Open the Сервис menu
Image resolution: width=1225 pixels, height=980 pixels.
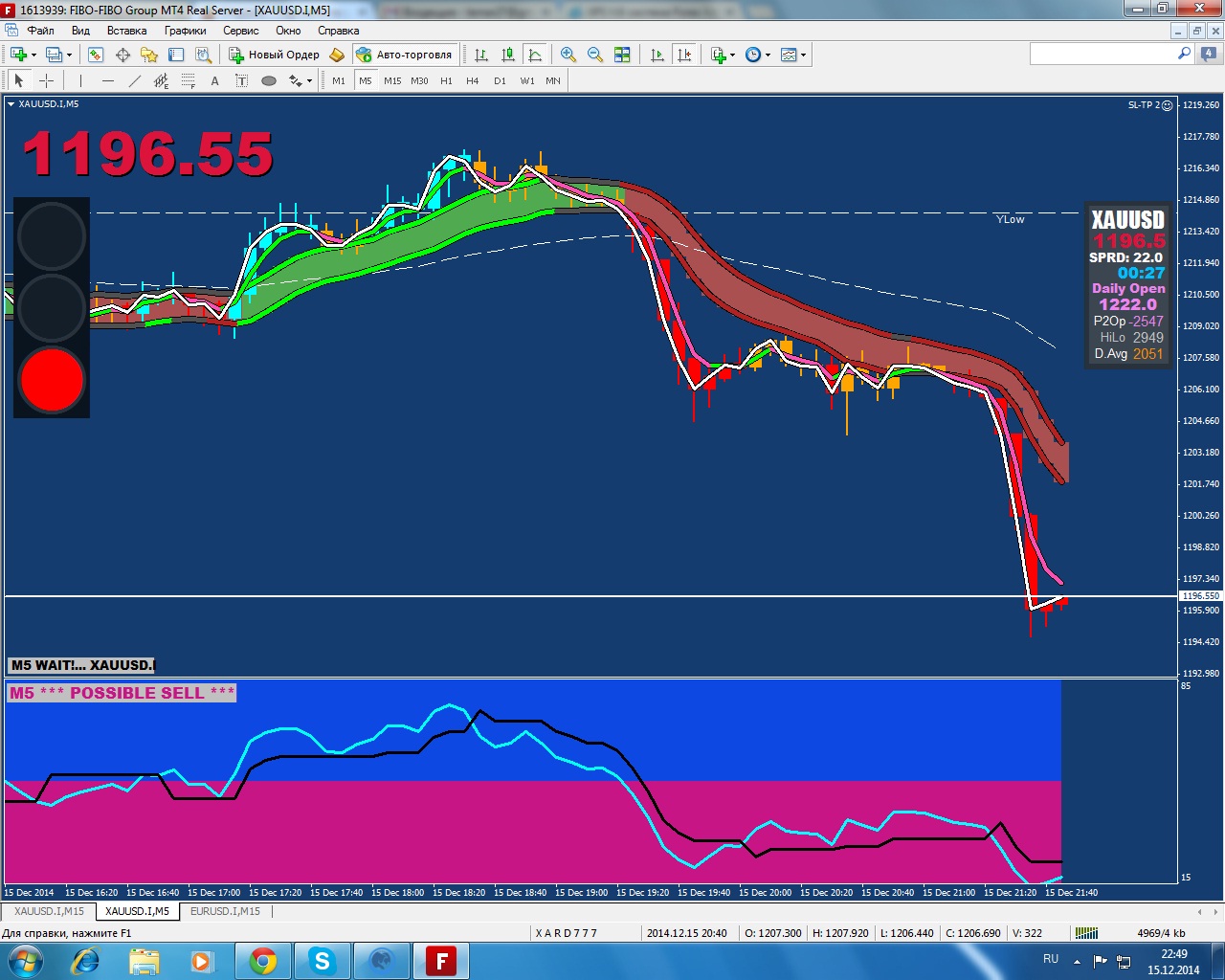pos(240,31)
